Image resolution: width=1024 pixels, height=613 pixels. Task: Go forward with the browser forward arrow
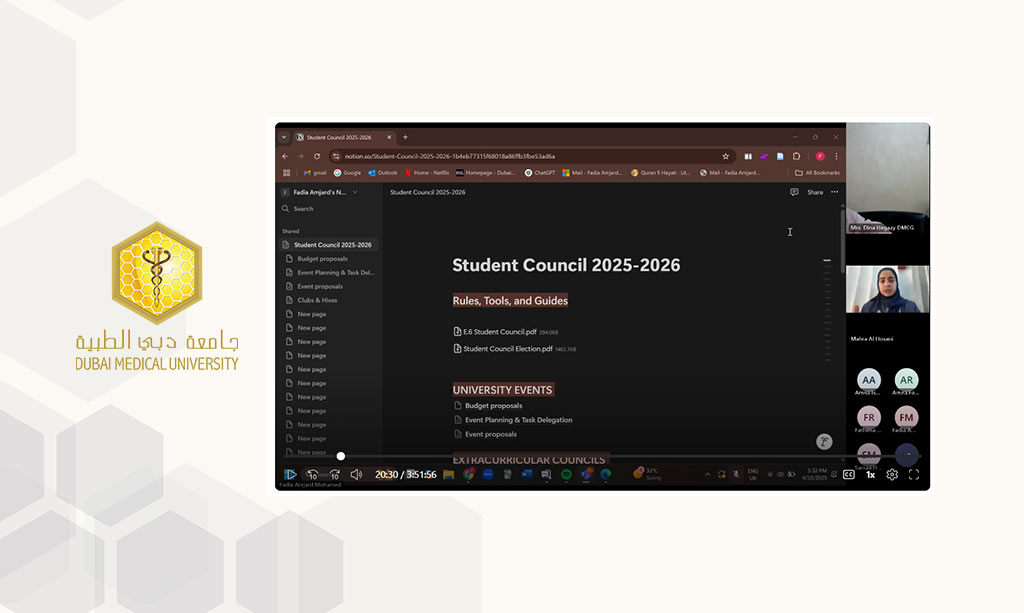pyautogui.click(x=301, y=157)
